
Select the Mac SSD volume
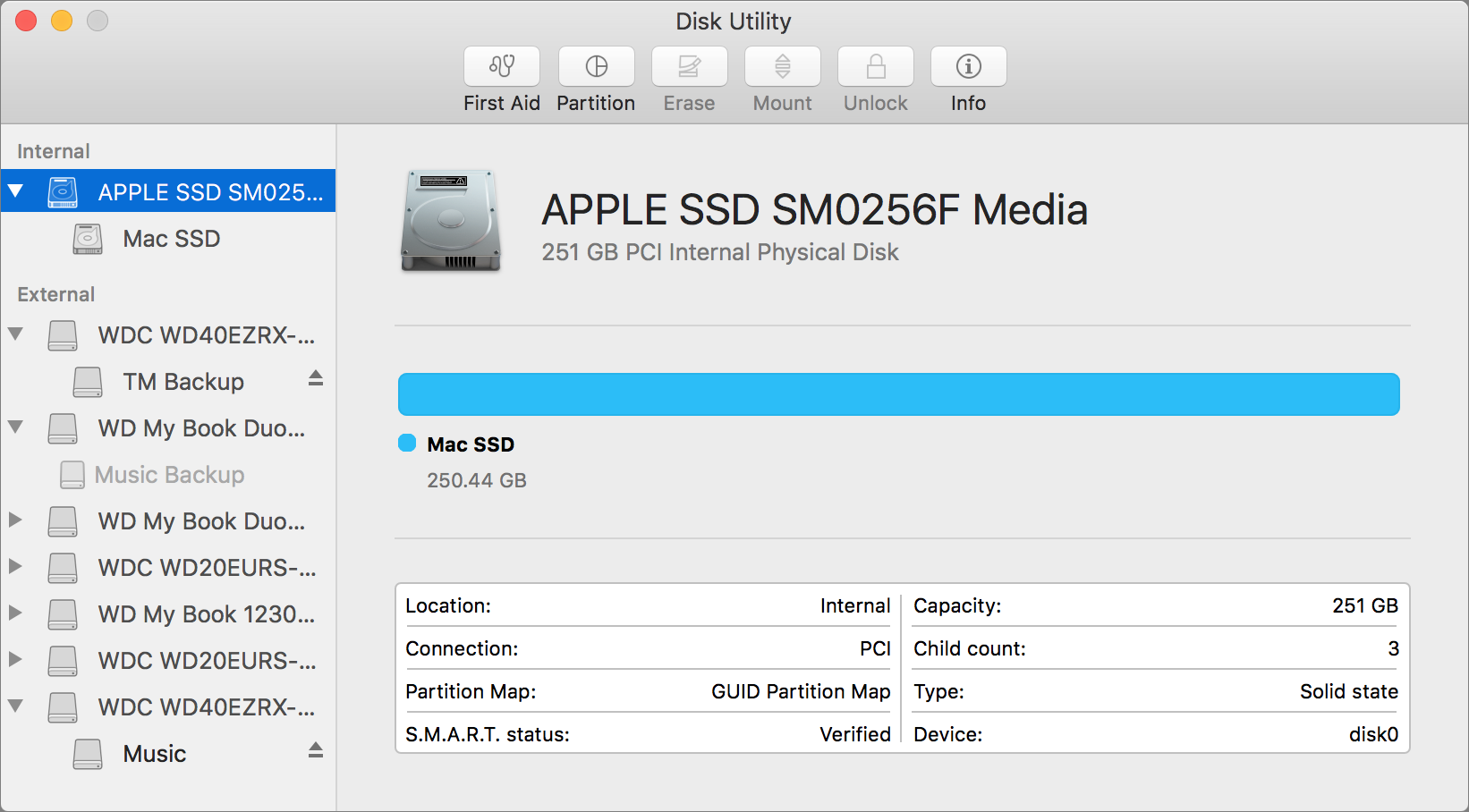(171, 239)
